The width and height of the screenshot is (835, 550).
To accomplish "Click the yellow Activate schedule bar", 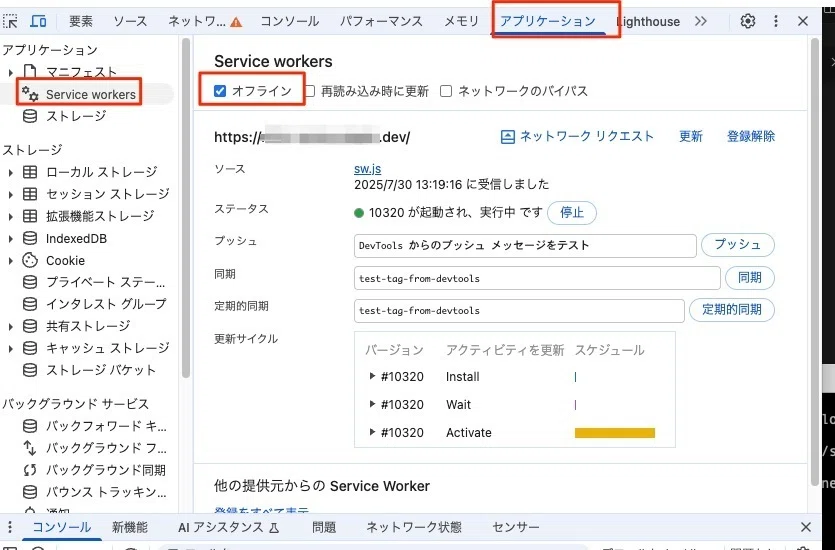I will point(615,432).
